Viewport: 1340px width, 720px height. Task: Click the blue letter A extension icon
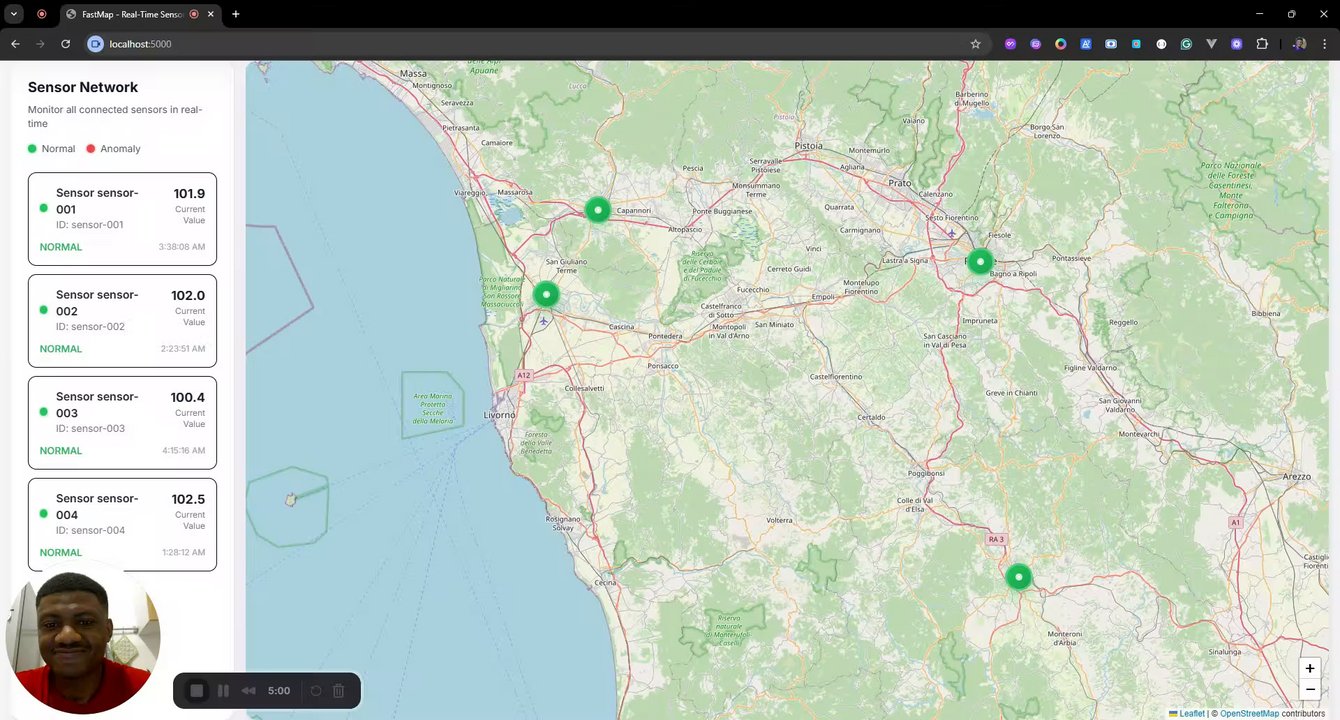(x=1085, y=44)
